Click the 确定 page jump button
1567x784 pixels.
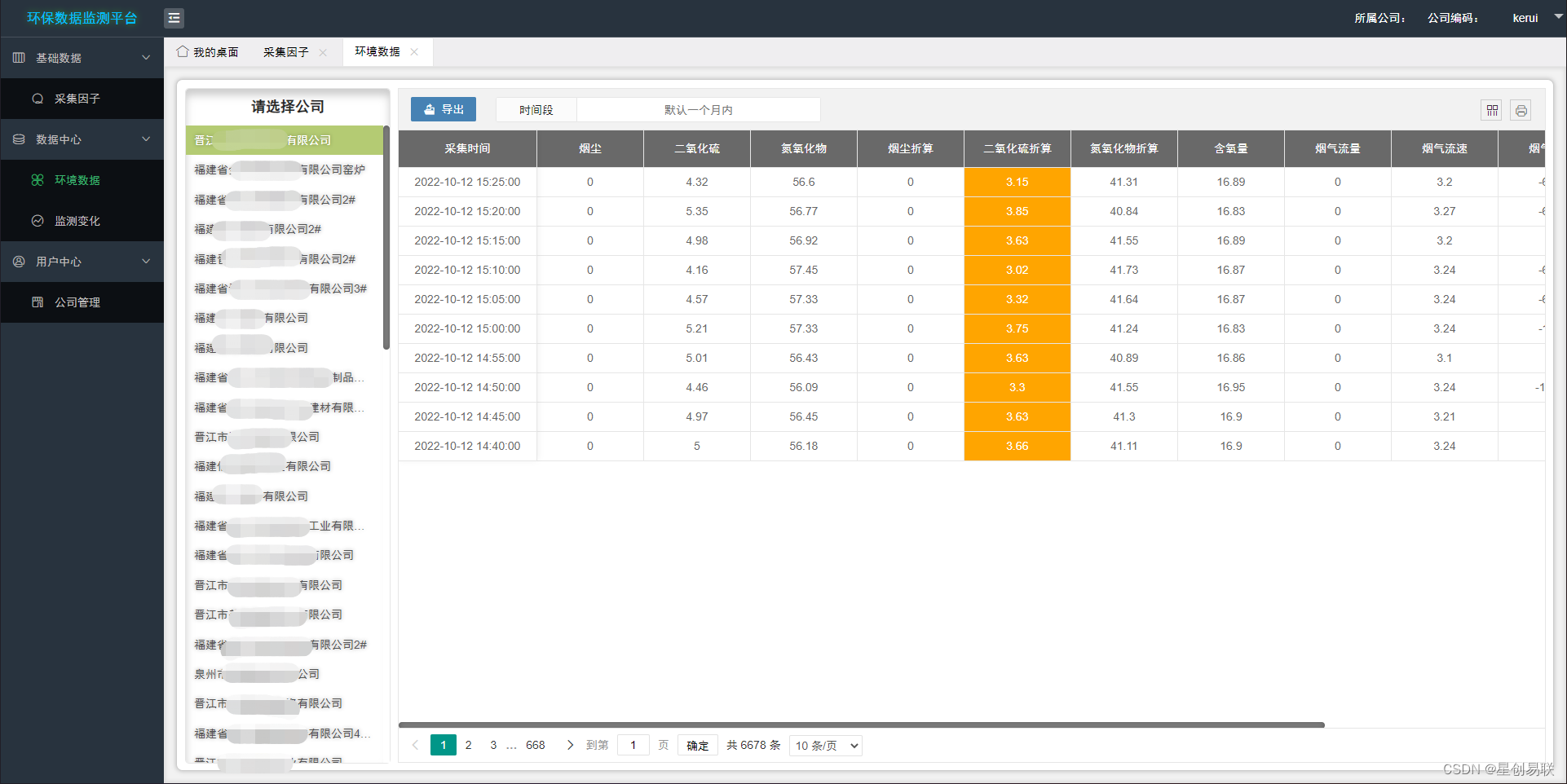[x=698, y=746]
